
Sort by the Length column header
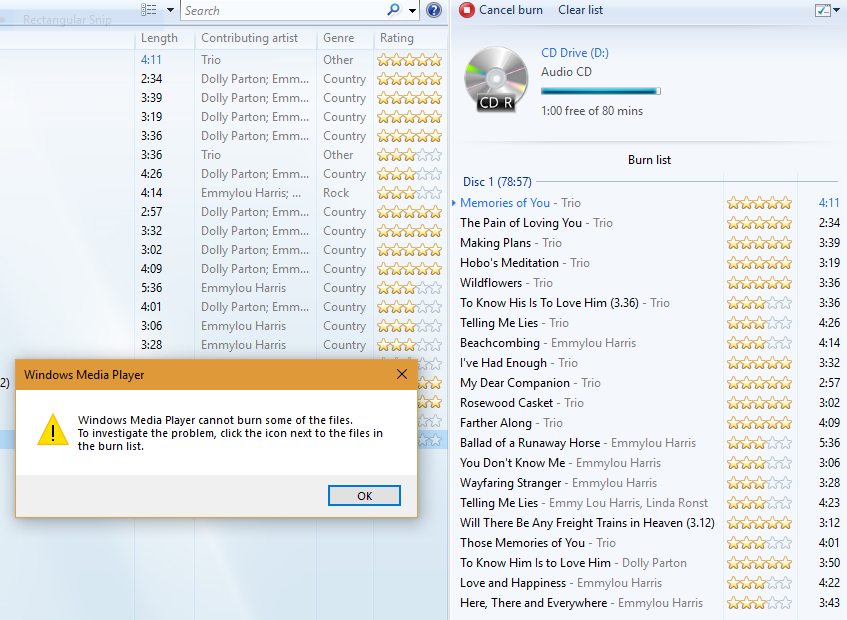(x=159, y=38)
